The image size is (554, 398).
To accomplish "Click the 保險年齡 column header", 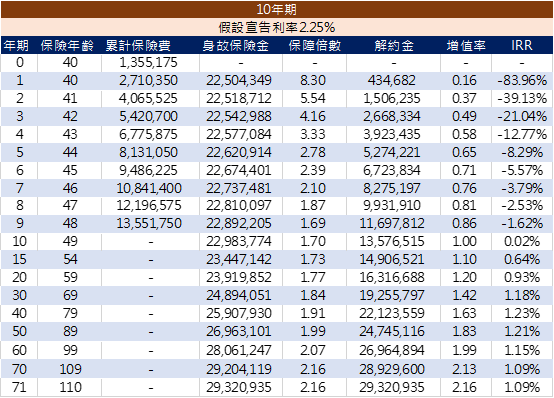I will [x=67, y=45].
